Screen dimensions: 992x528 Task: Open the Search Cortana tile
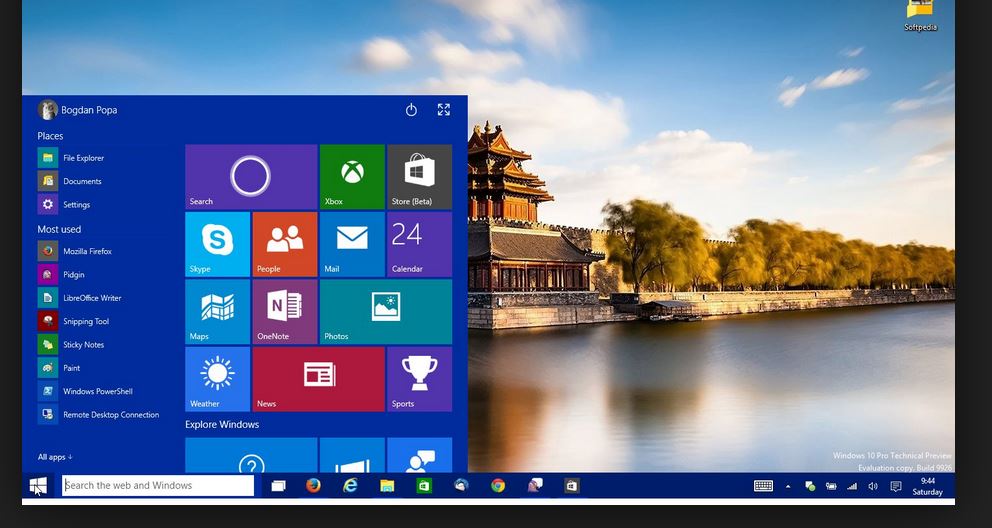[x=251, y=176]
